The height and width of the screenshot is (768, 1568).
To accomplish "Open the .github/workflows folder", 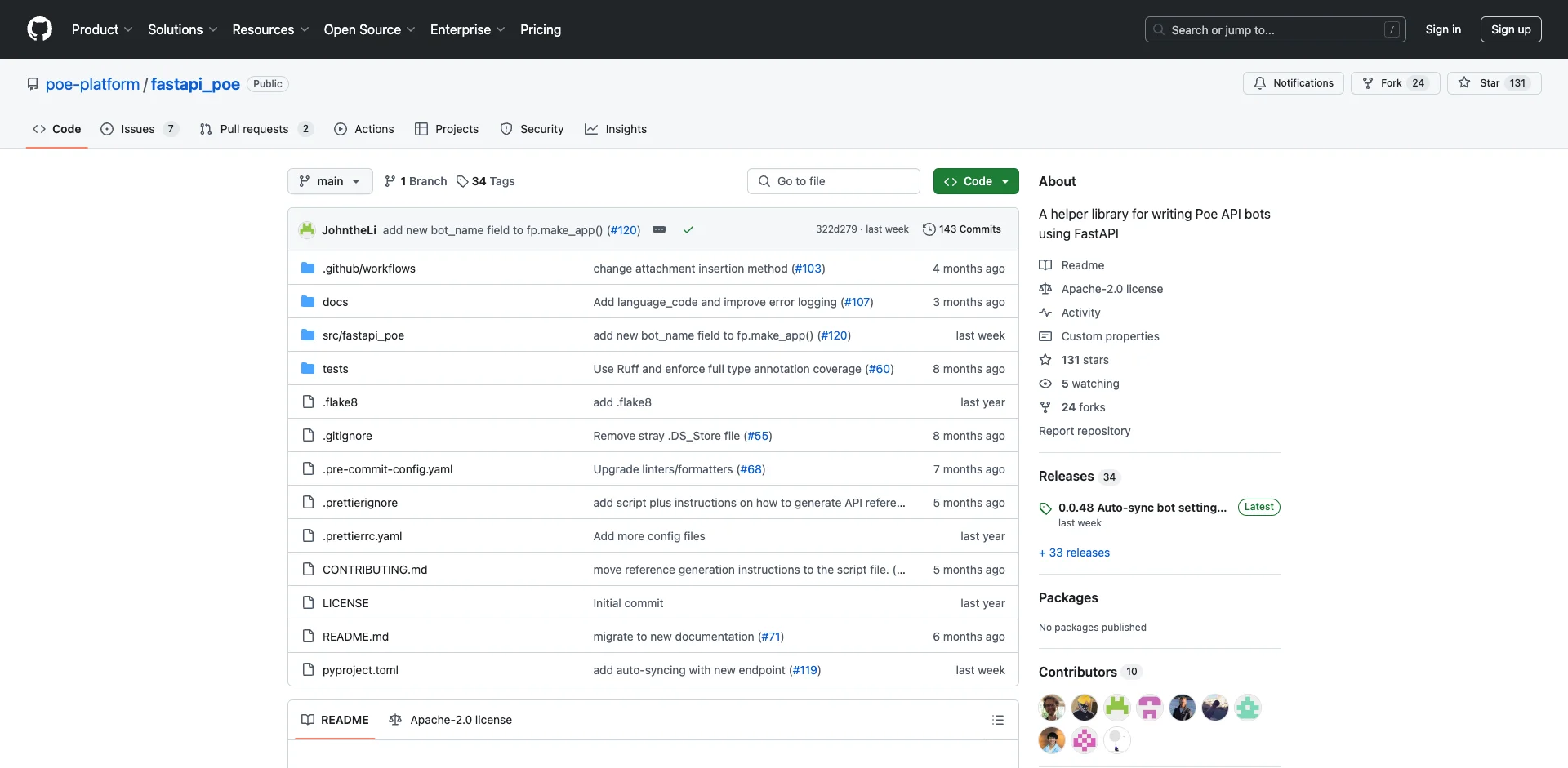I will [x=369, y=269].
